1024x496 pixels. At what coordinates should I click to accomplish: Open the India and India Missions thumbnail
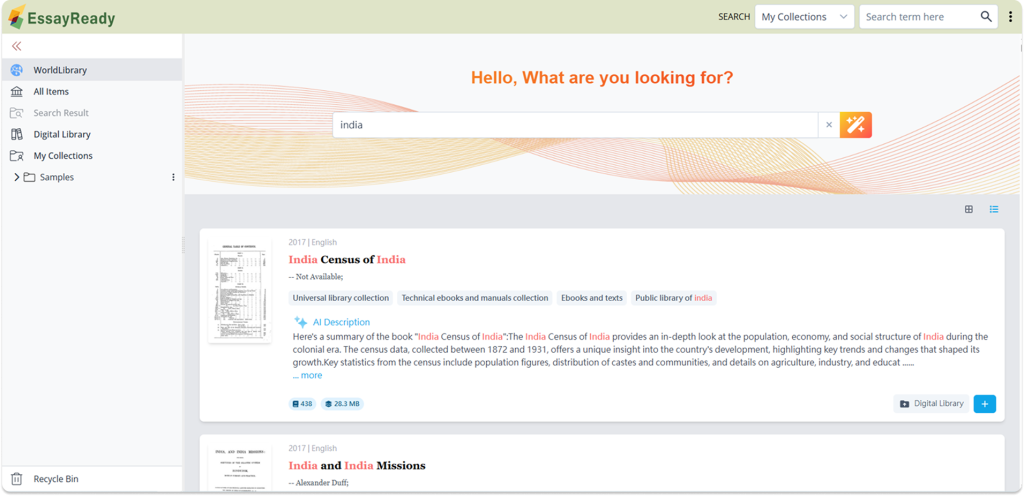click(x=240, y=469)
